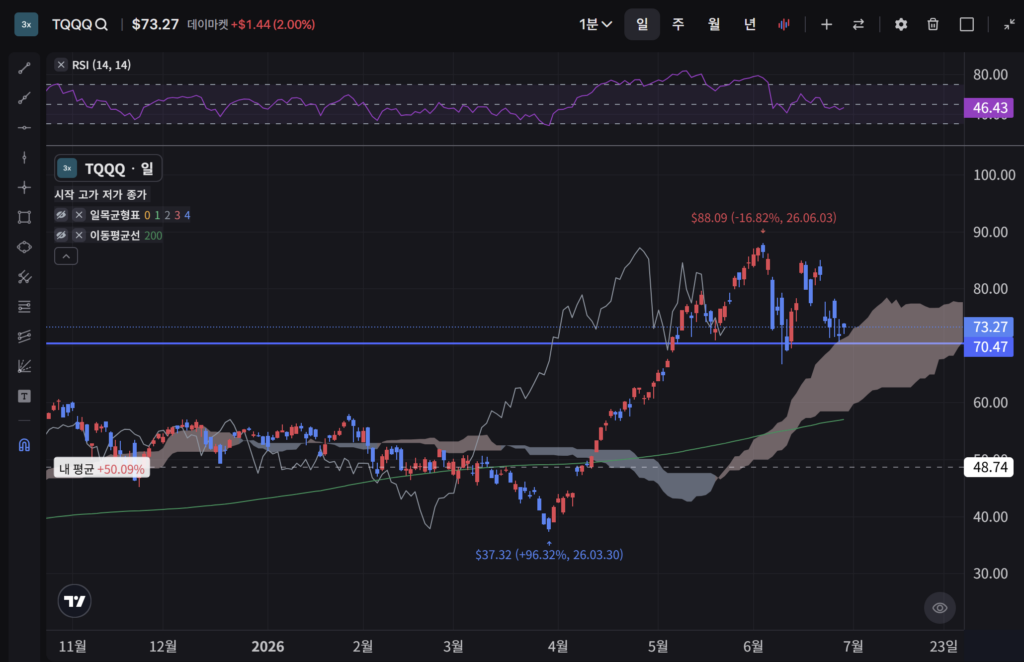Toggle visibility of 일목균형표 indicator
The width and height of the screenshot is (1024, 662).
tap(61, 215)
